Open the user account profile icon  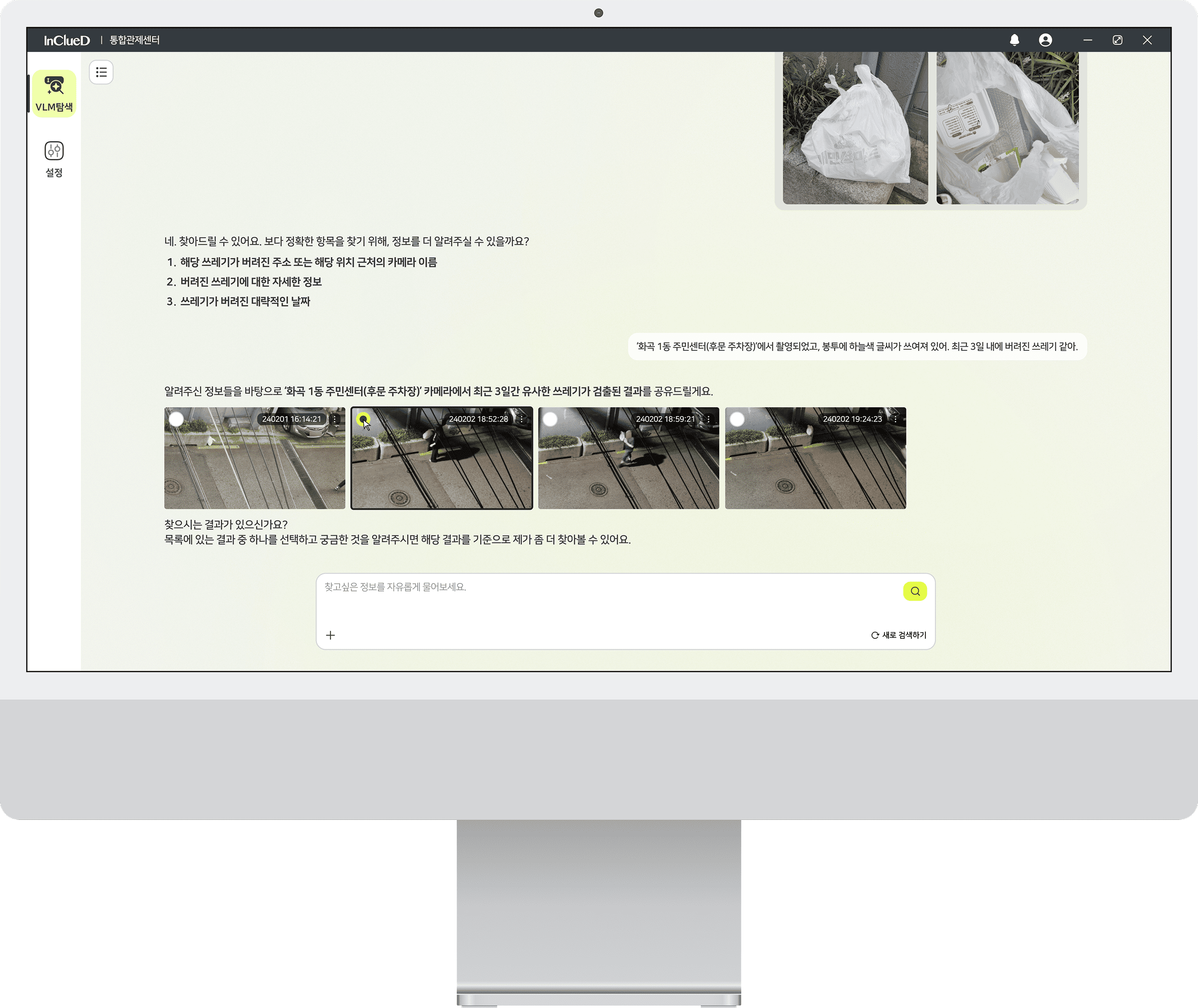point(1045,40)
